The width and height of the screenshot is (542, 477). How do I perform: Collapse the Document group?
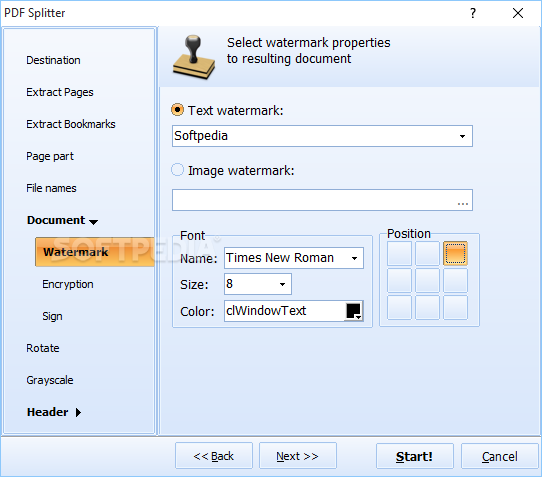coord(62,220)
